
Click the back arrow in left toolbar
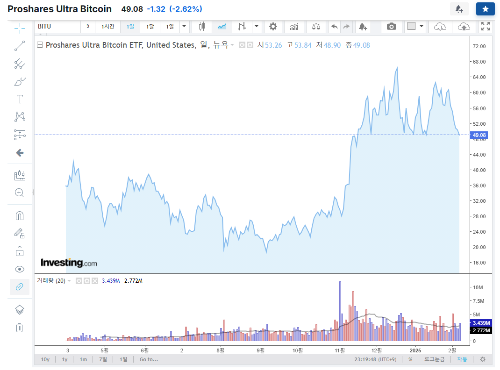20,153
